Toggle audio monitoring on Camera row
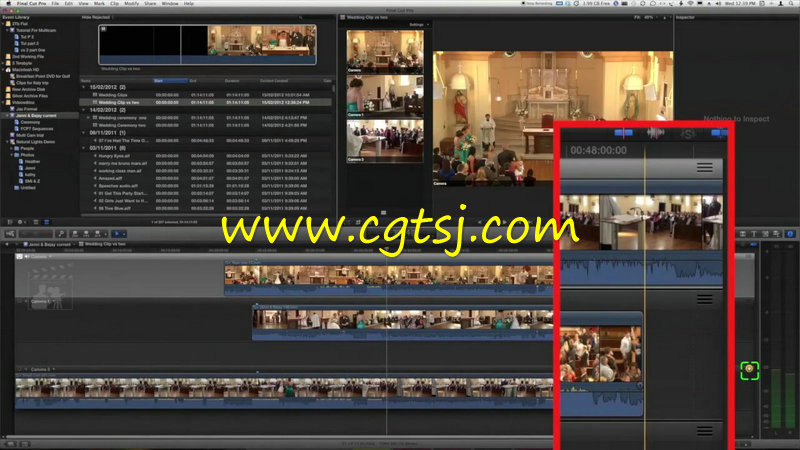800x450 pixels. [x=27, y=257]
